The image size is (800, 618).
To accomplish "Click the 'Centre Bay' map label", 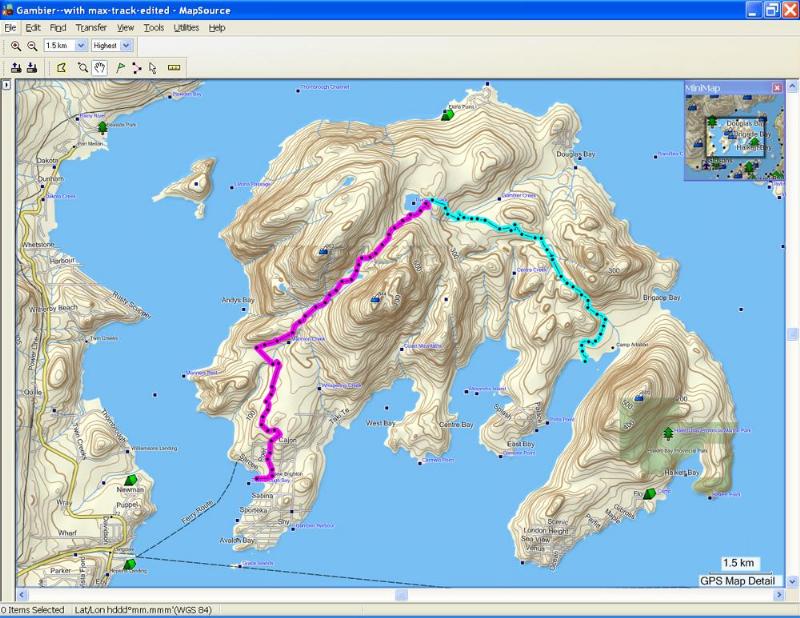I will (456, 425).
